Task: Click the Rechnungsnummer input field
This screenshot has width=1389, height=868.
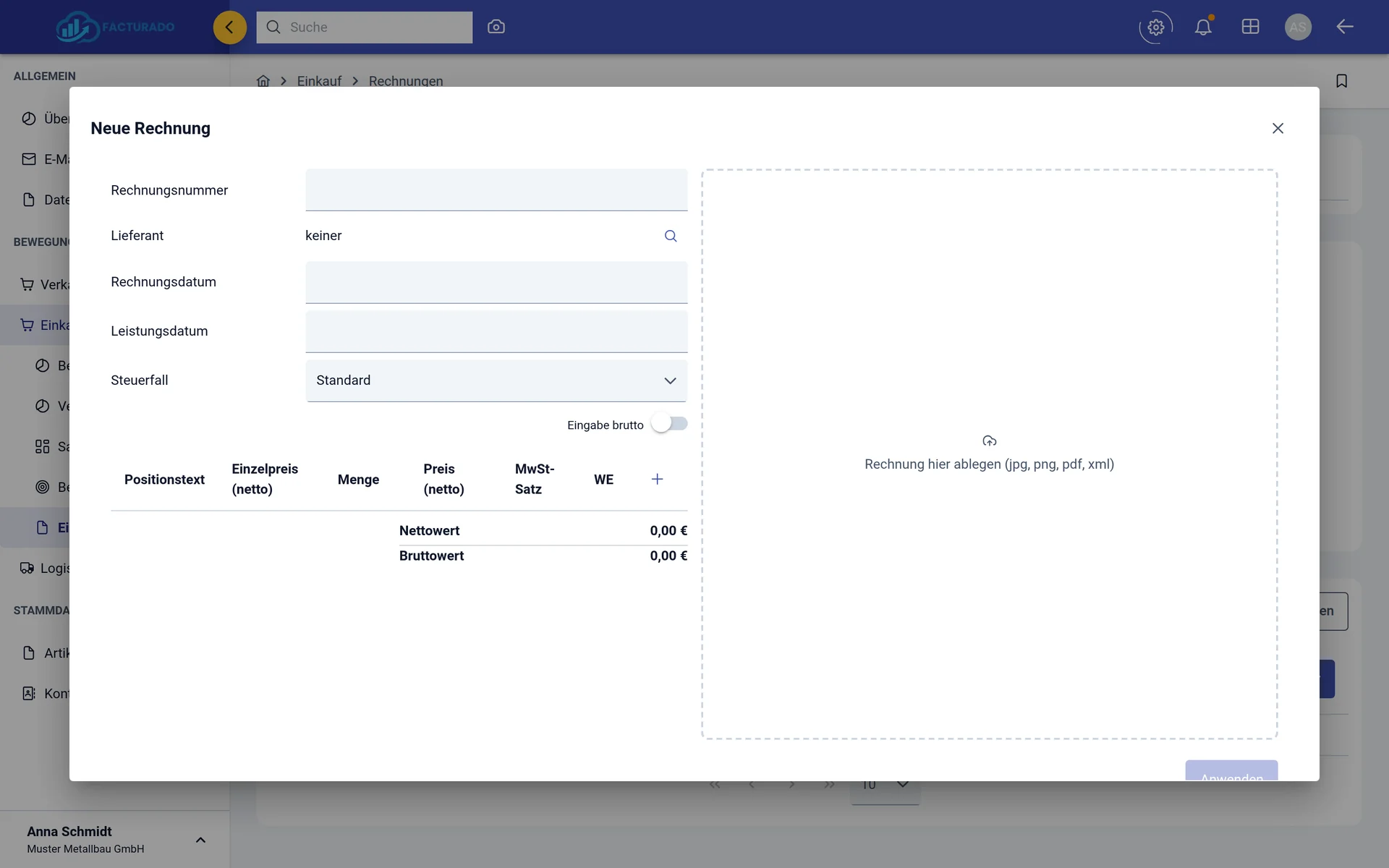Action: [496, 190]
